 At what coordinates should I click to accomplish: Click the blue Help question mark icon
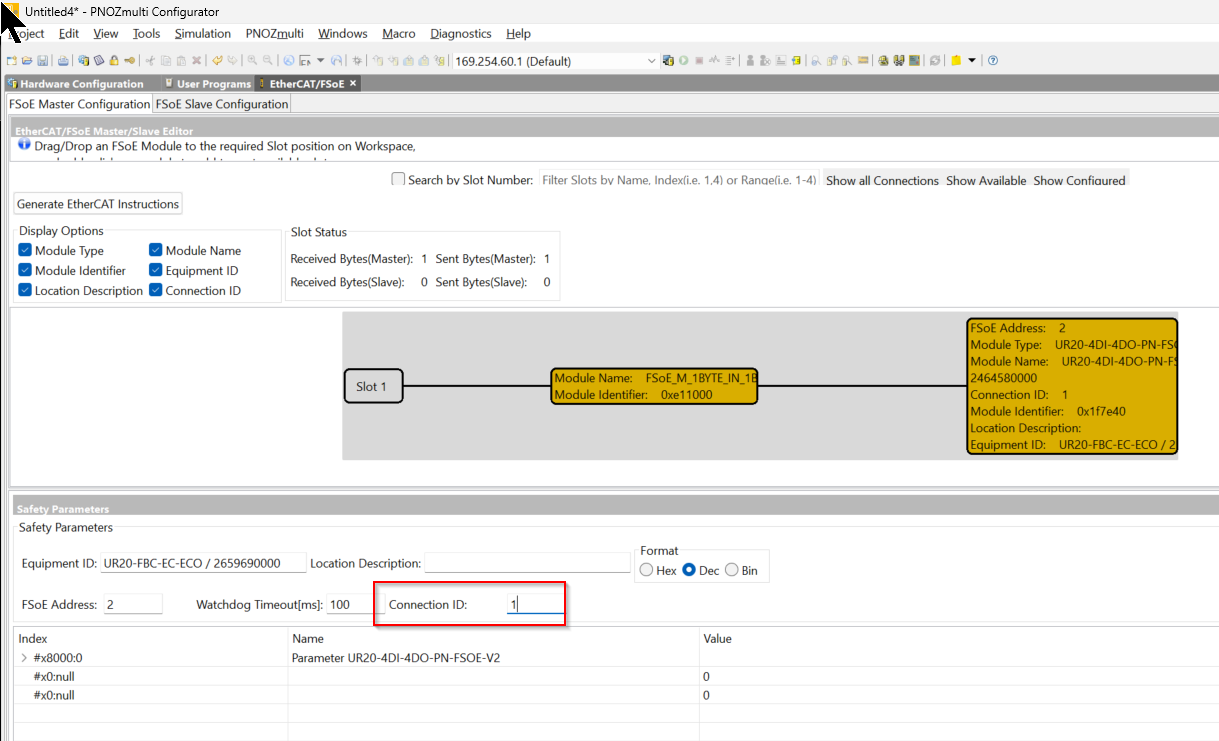coord(992,61)
